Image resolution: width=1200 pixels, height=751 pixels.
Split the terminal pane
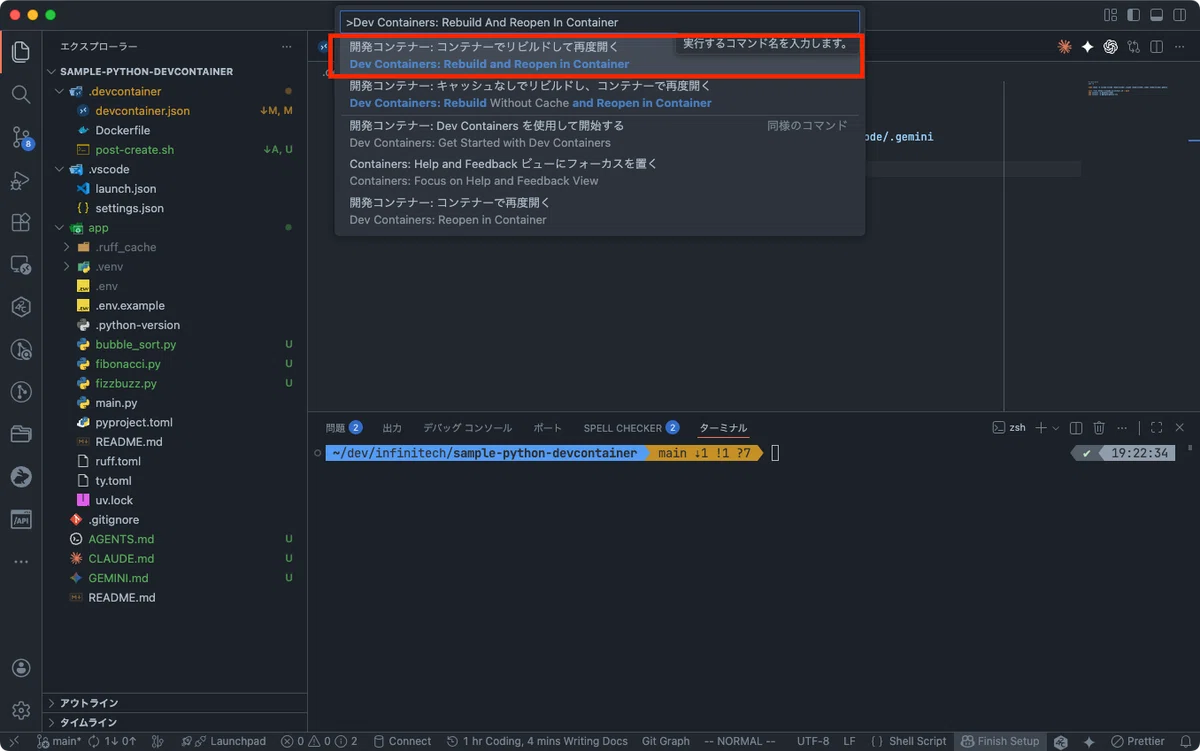[x=1076, y=428]
